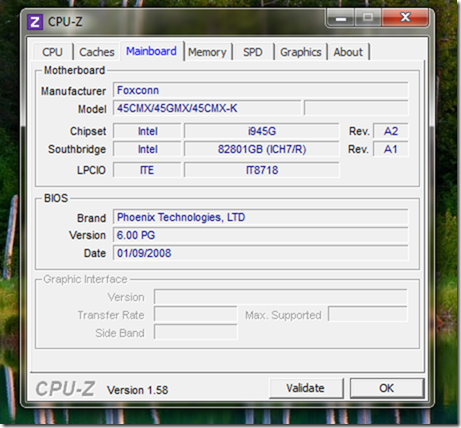Click the CPU-Z window title text
Viewport: 461px width, 428px height.
65,22
